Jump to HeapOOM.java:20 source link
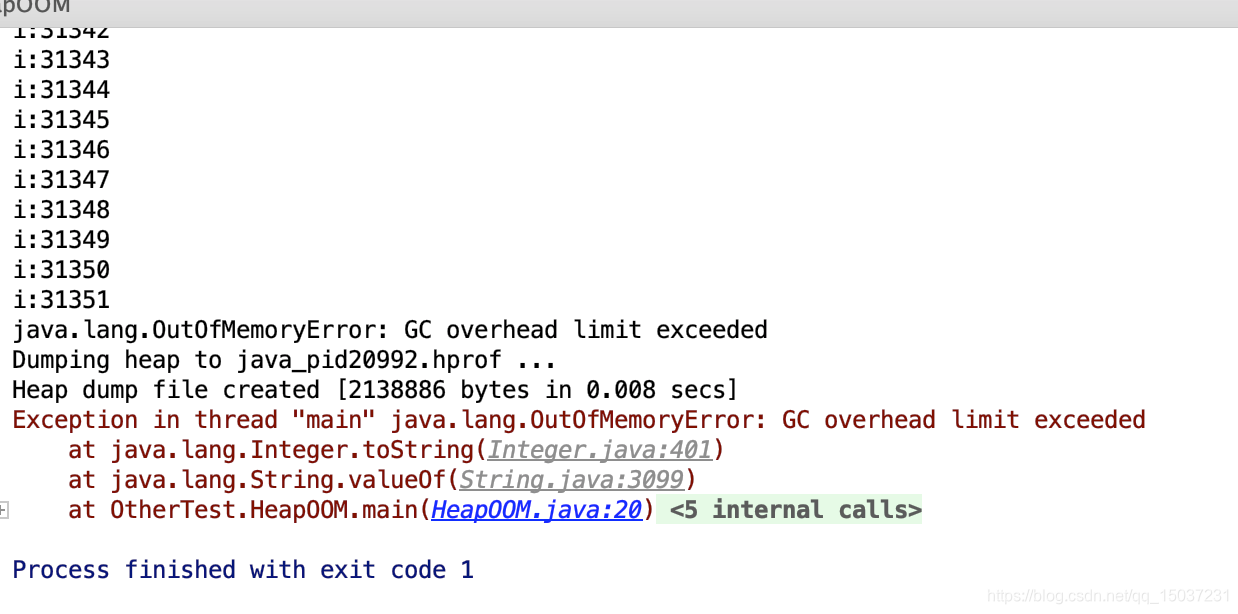The height and width of the screenshot is (614, 1238). point(536,510)
